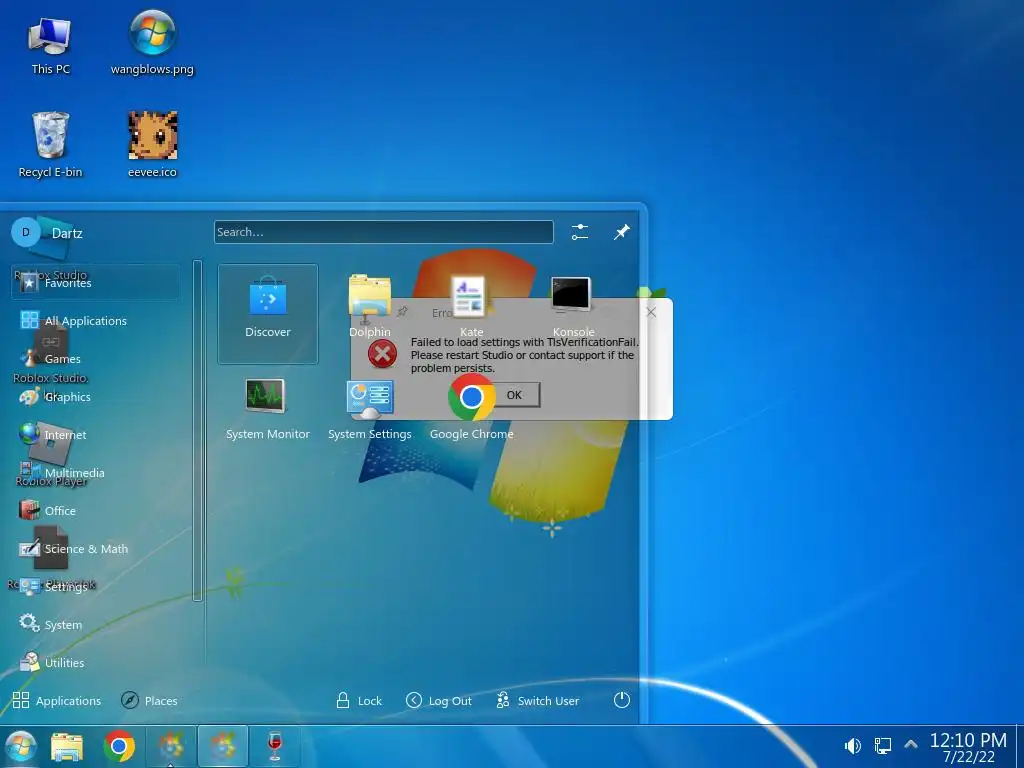Open the network icon in the tray

tap(883, 746)
